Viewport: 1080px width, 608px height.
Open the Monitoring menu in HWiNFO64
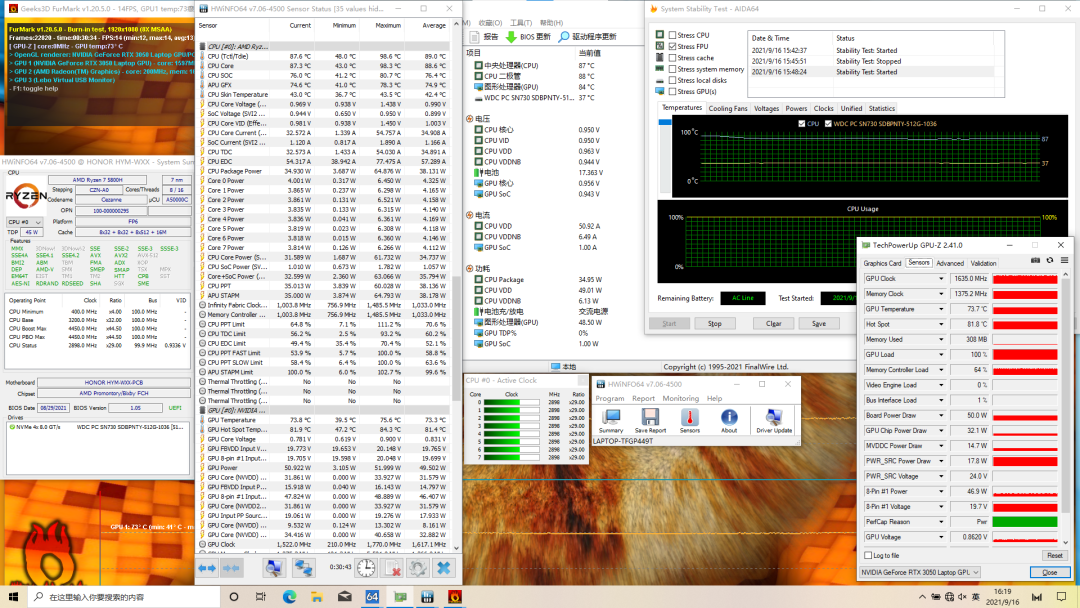681,398
